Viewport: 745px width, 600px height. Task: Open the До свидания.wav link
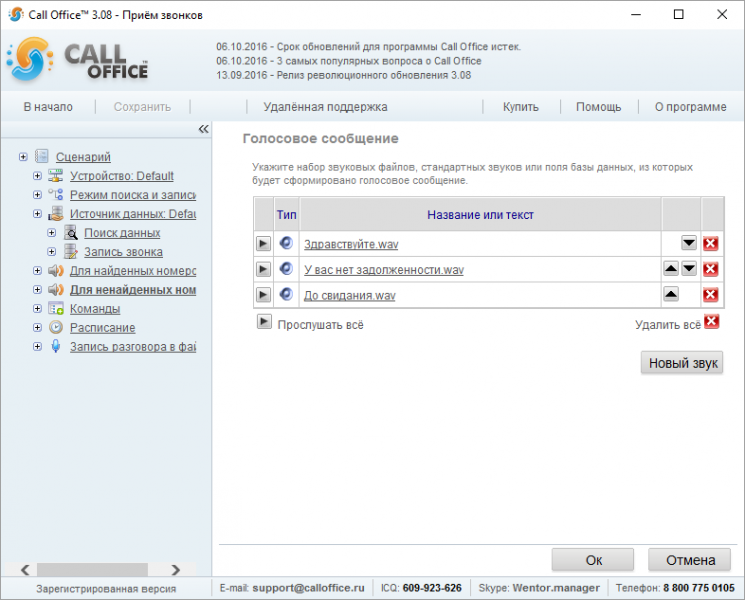point(350,295)
